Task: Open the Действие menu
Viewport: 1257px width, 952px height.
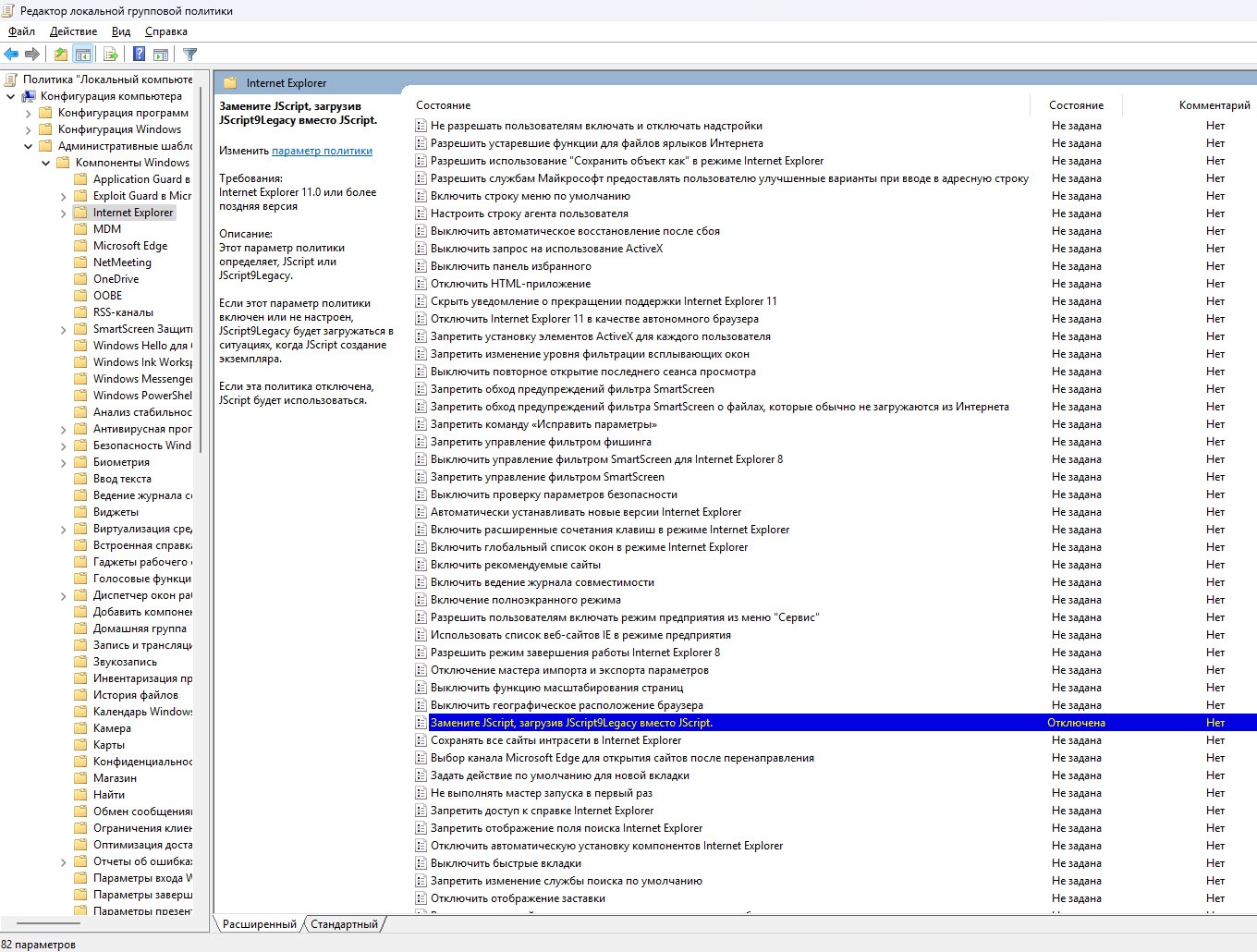Action: [x=73, y=31]
